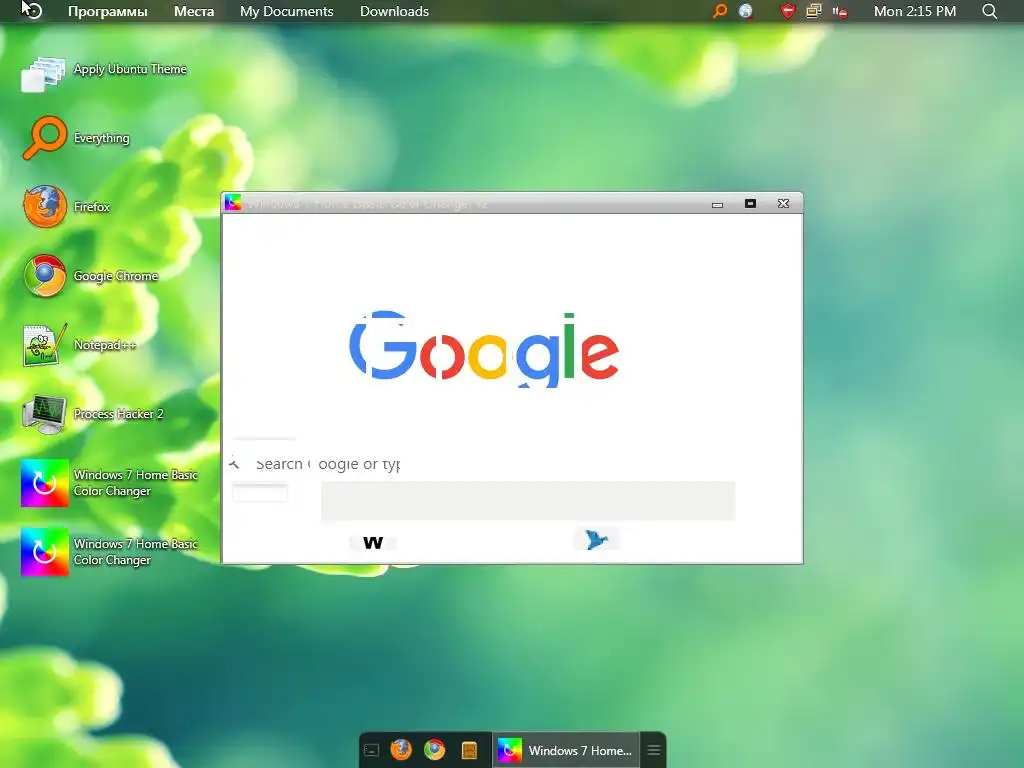Viewport: 1024px width, 768px height.
Task: Open the W shortcut tile
Action: tap(373, 542)
